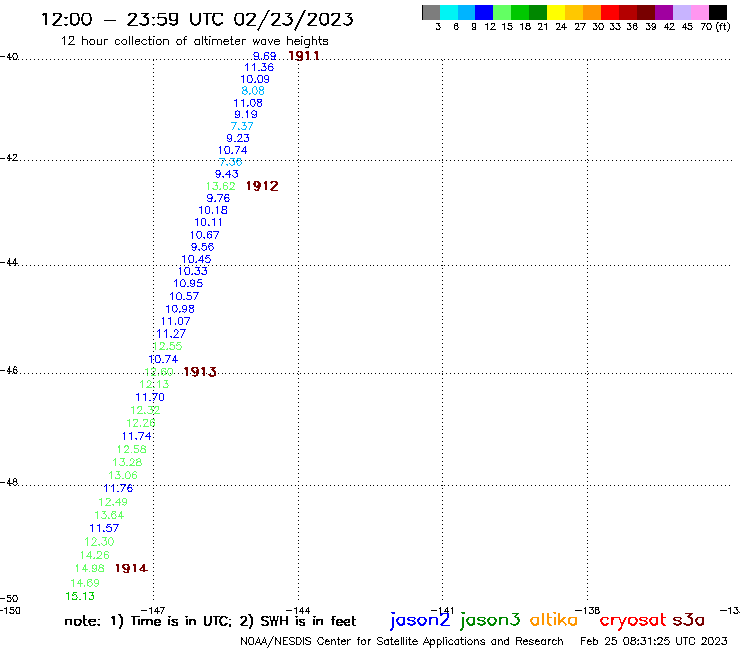Click the wave height value 11.74
This screenshot has height=650, width=740.
click(137, 437)
